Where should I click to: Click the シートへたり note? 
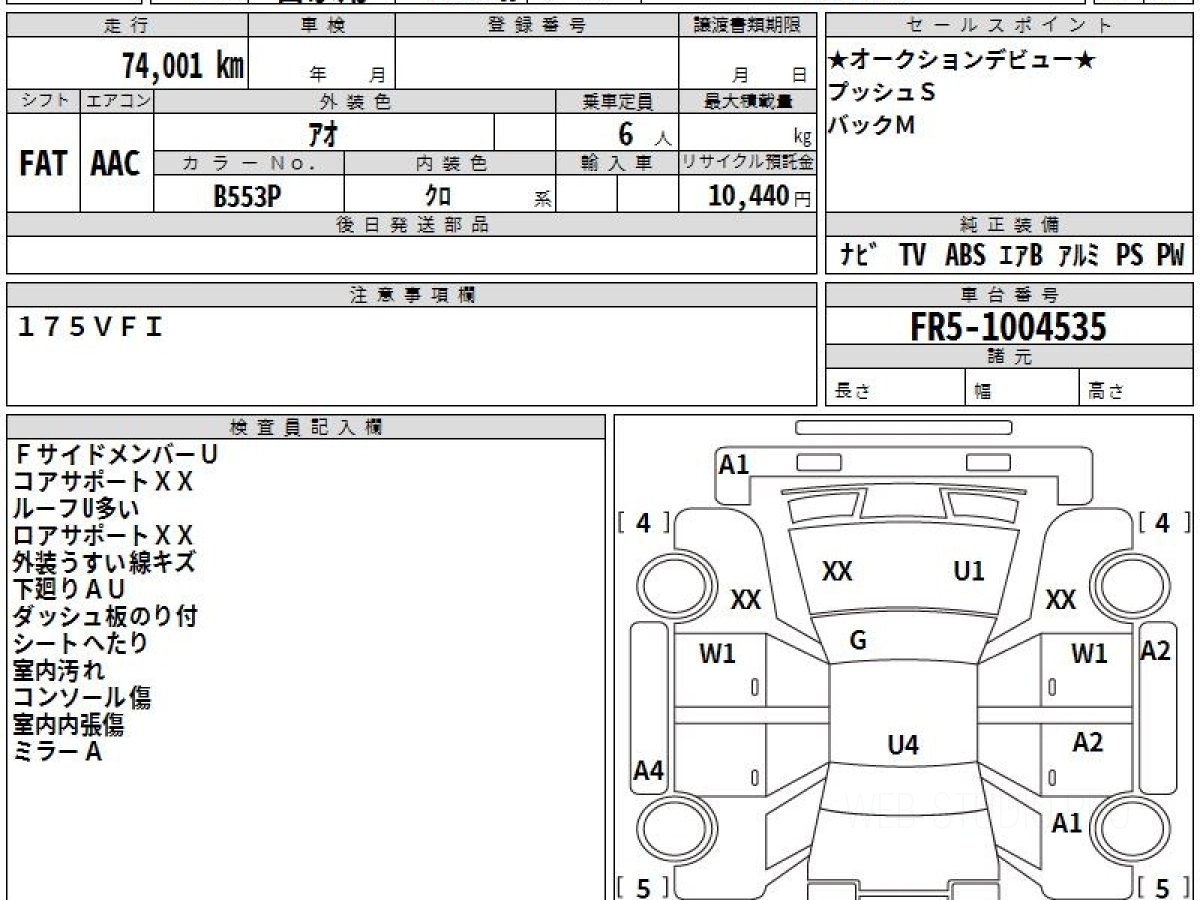coord(80,643)
